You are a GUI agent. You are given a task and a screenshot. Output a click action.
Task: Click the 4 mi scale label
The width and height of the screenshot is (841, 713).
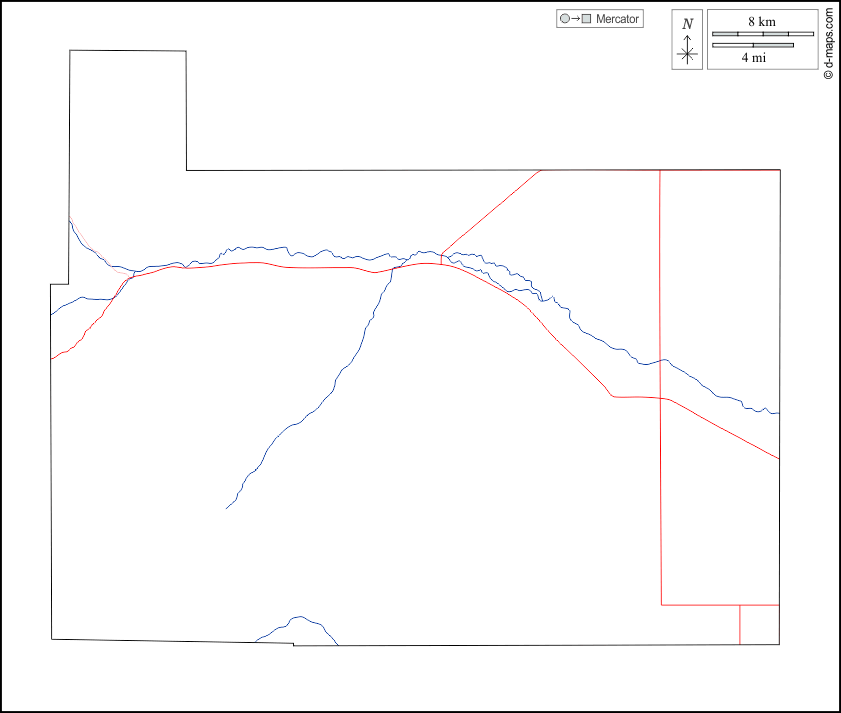(x=754, y=57)
